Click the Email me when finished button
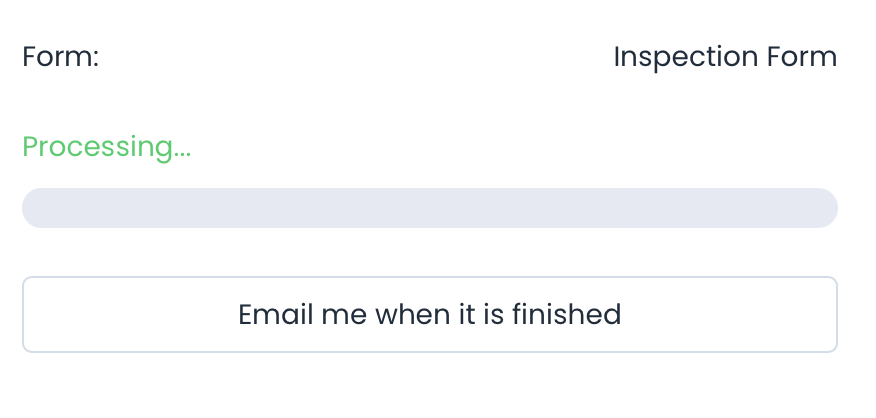Image resolution: width=876 pixels, height=418 pixels. click(x=429, y=315)
